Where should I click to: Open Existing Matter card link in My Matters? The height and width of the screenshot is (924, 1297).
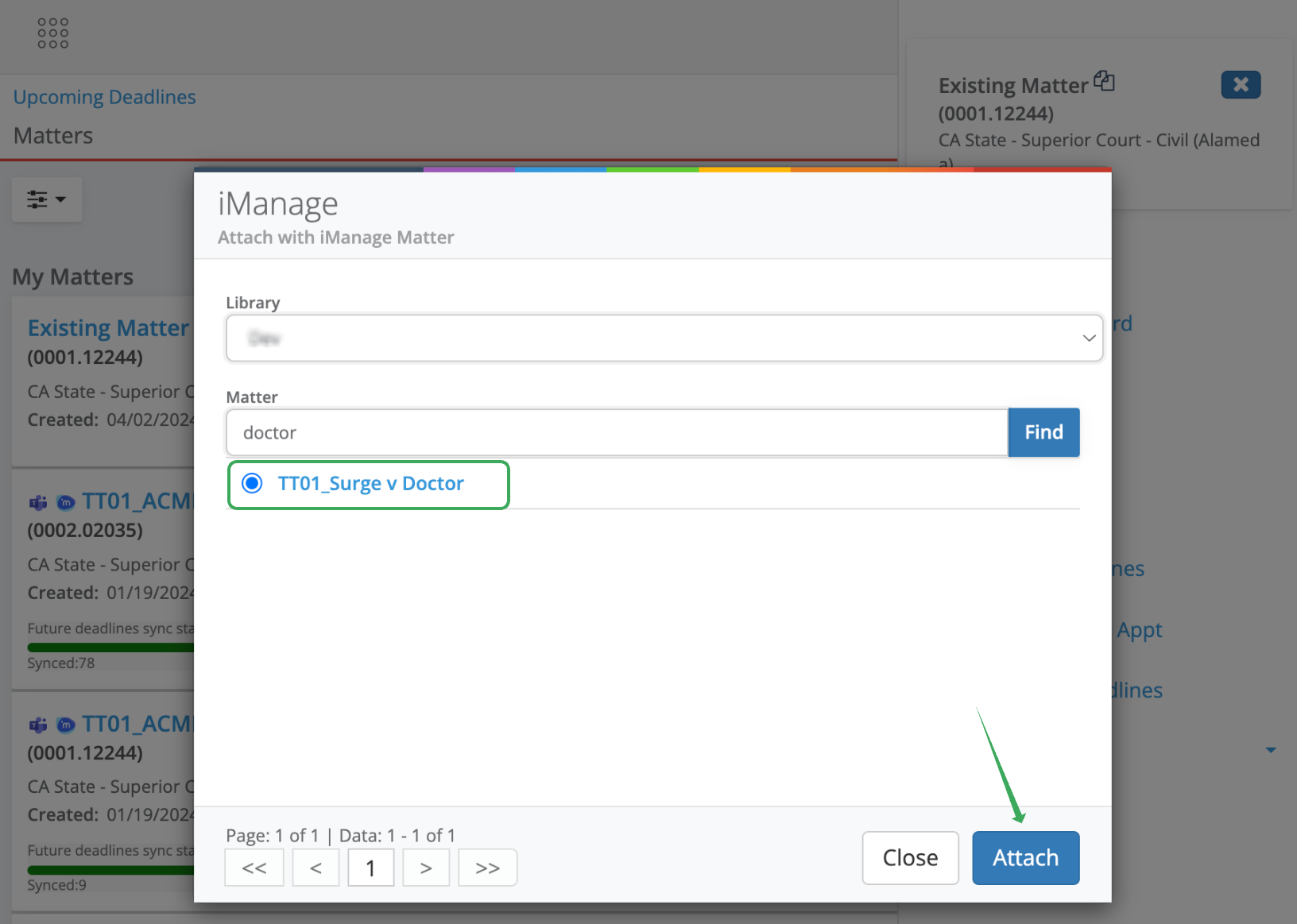pos(108,328)
